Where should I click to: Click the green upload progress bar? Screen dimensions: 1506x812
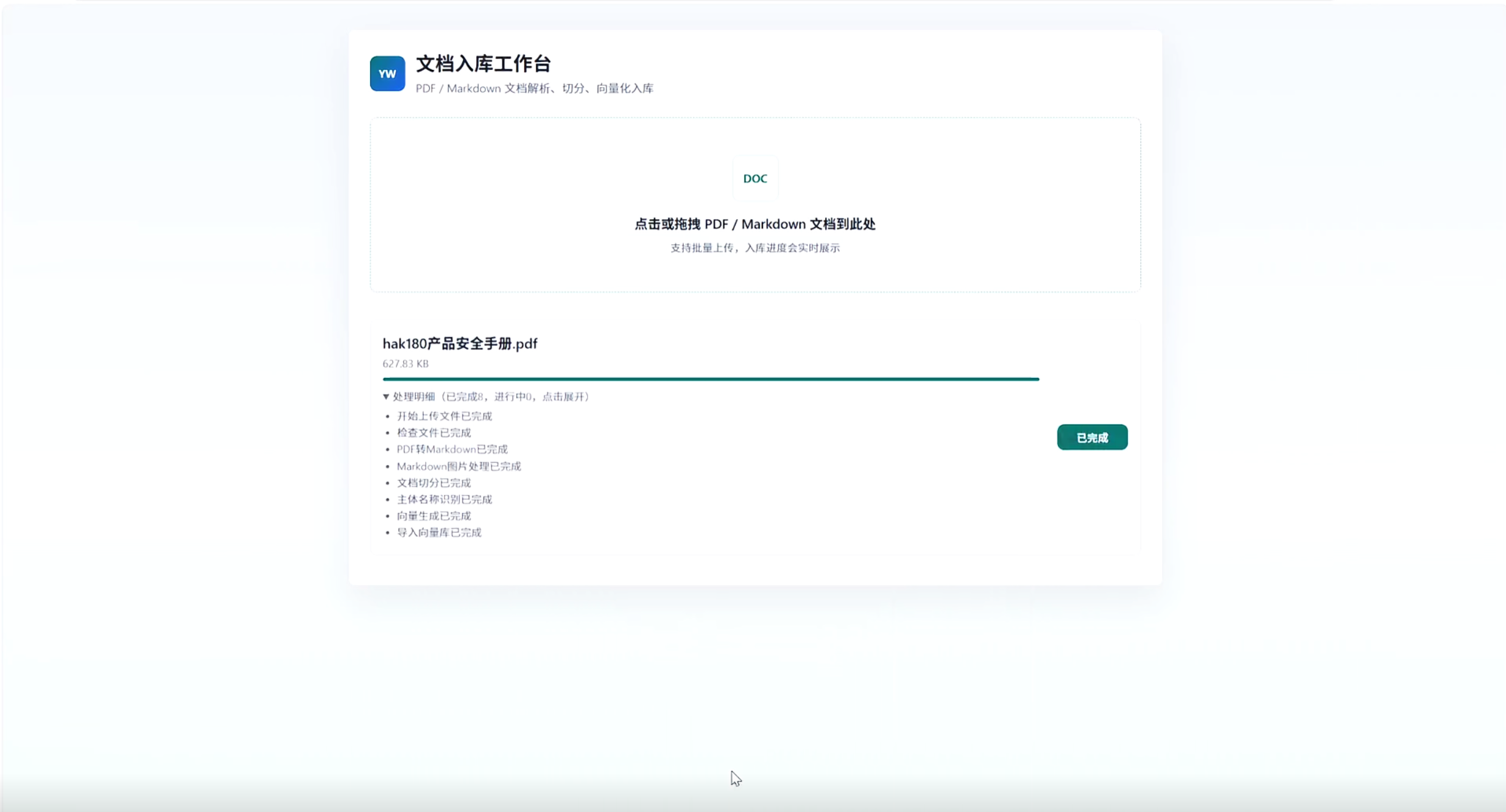[x=711, y=379]
